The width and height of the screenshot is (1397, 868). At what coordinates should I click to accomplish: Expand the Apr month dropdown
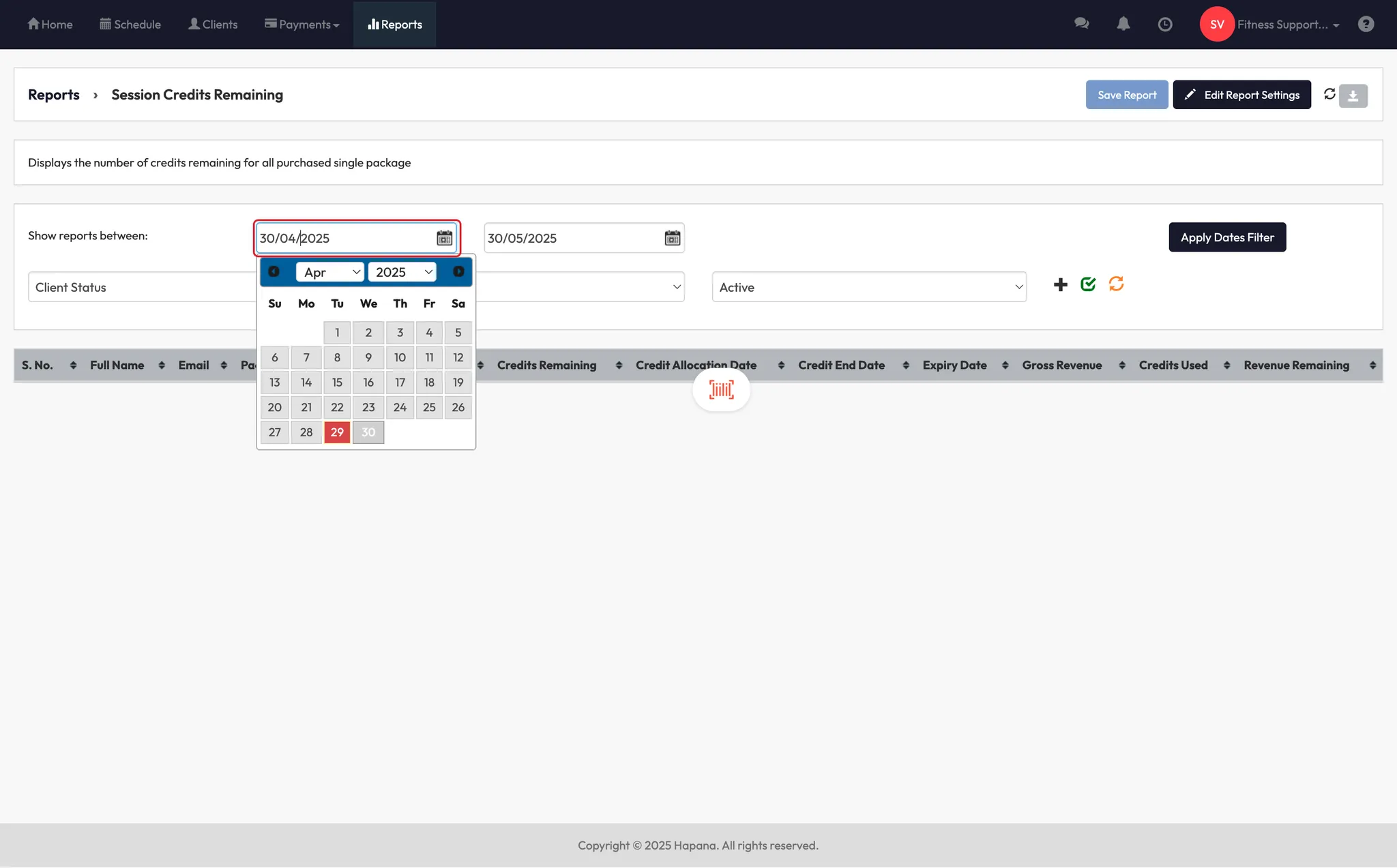pyautogui.click(x=330, y=272)
